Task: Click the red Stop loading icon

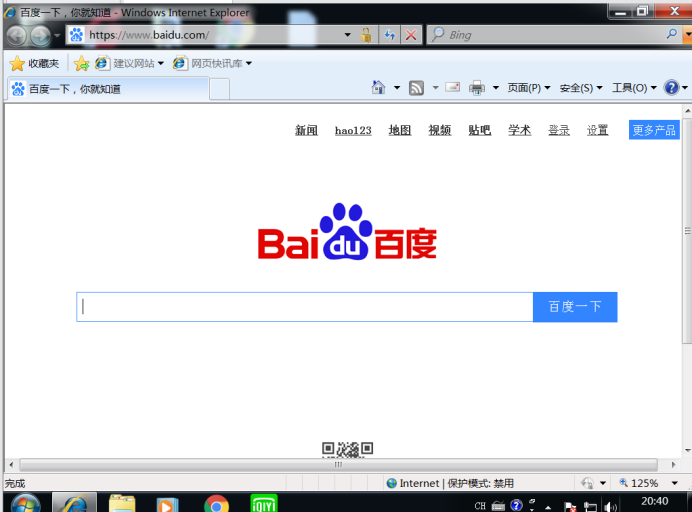Action: [x=411, y=35]
